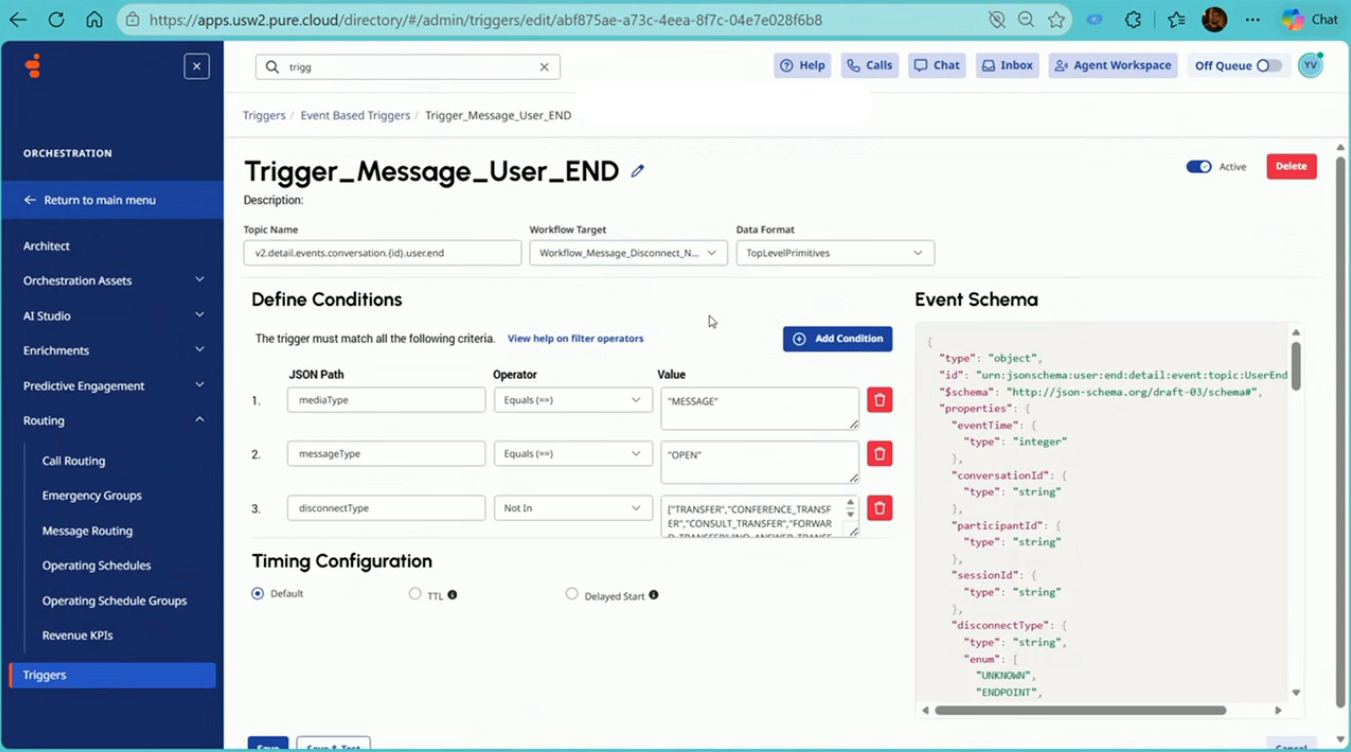Click user avatar YV in header
Image resolution: width=1351 pixels, height=752 pixels.
click(1310, 65)
